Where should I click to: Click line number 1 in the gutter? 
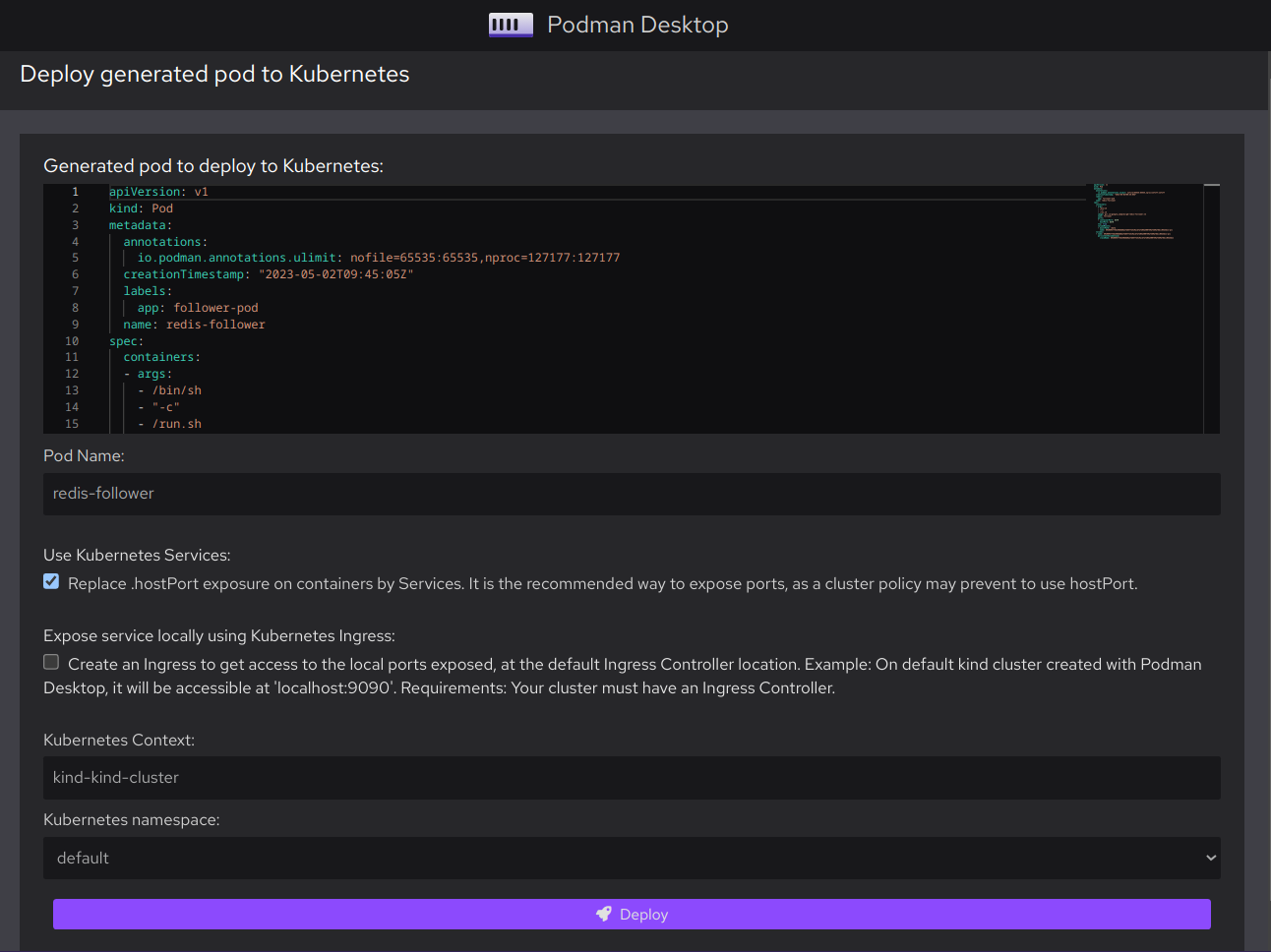pos(75,192)
